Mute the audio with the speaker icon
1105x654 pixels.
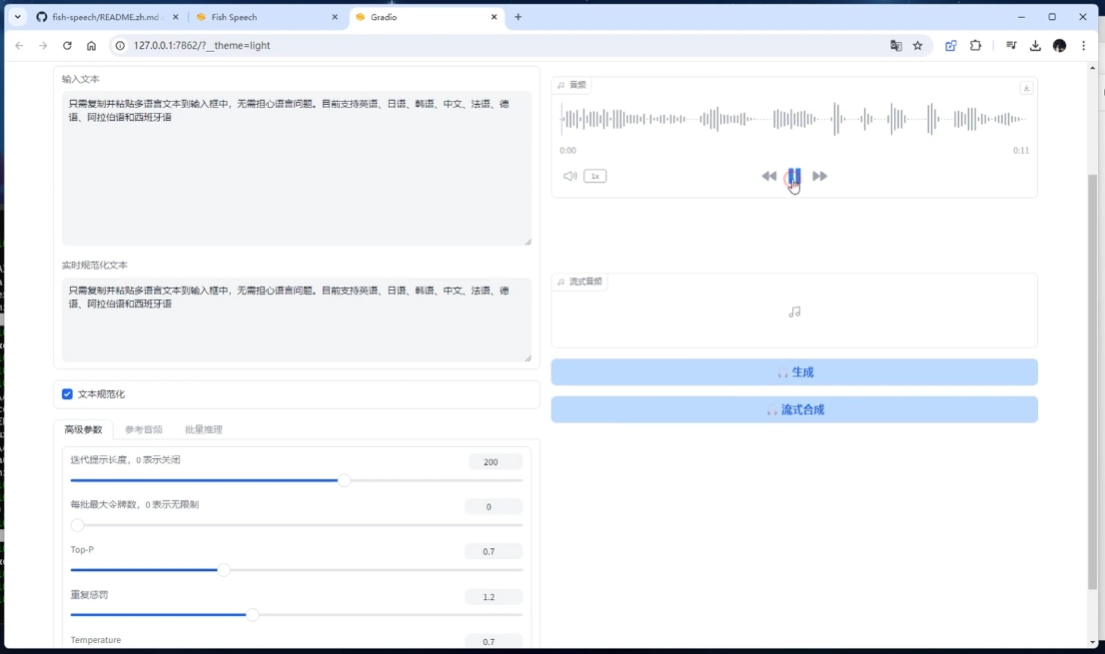point(570,176)
